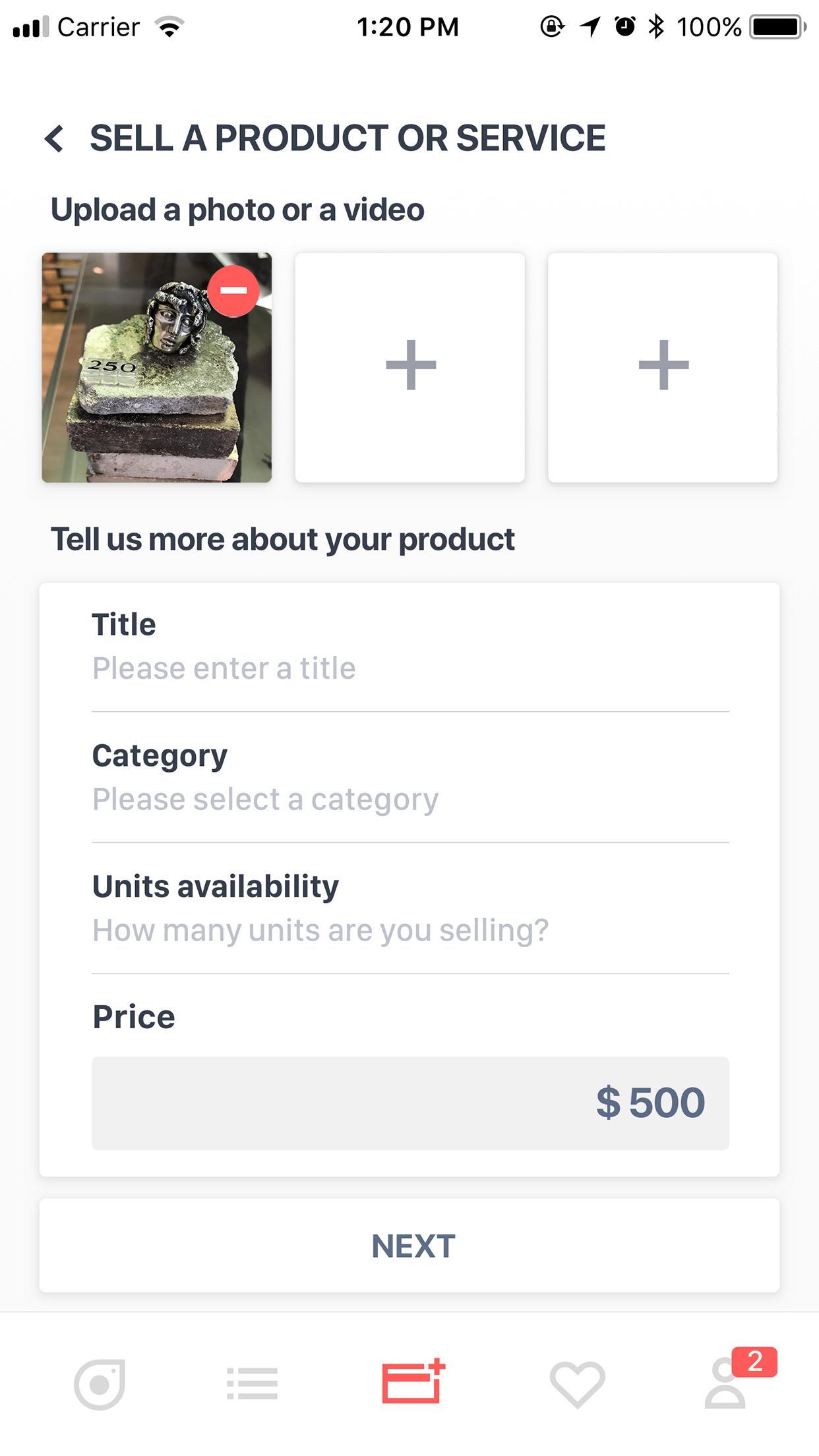The width and height of the screenshot is (819, 1456).
Task: Open the discover circle tab icon
Action: (x=100, y=1383)
